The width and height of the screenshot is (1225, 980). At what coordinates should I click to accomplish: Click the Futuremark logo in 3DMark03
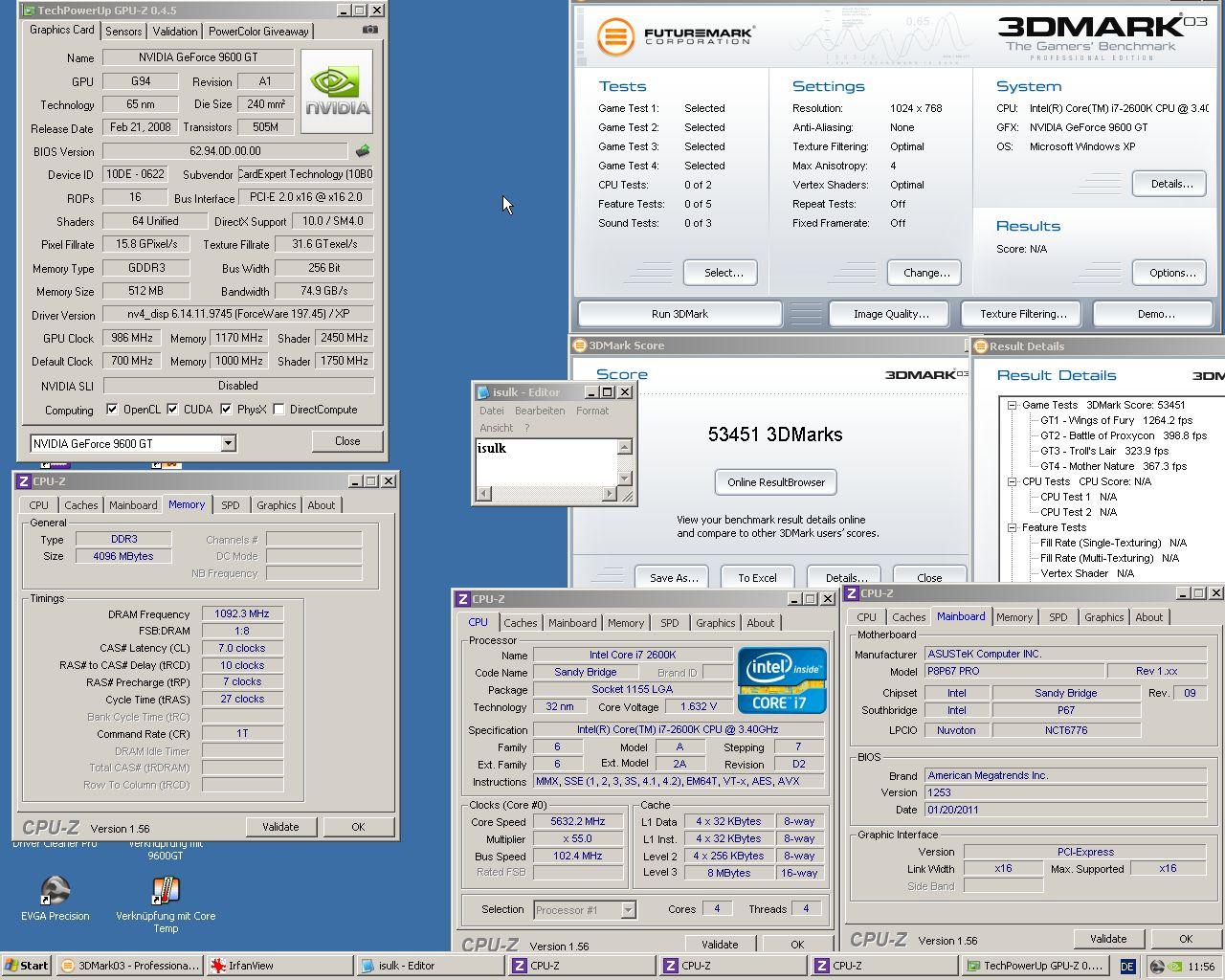point(675,36)
